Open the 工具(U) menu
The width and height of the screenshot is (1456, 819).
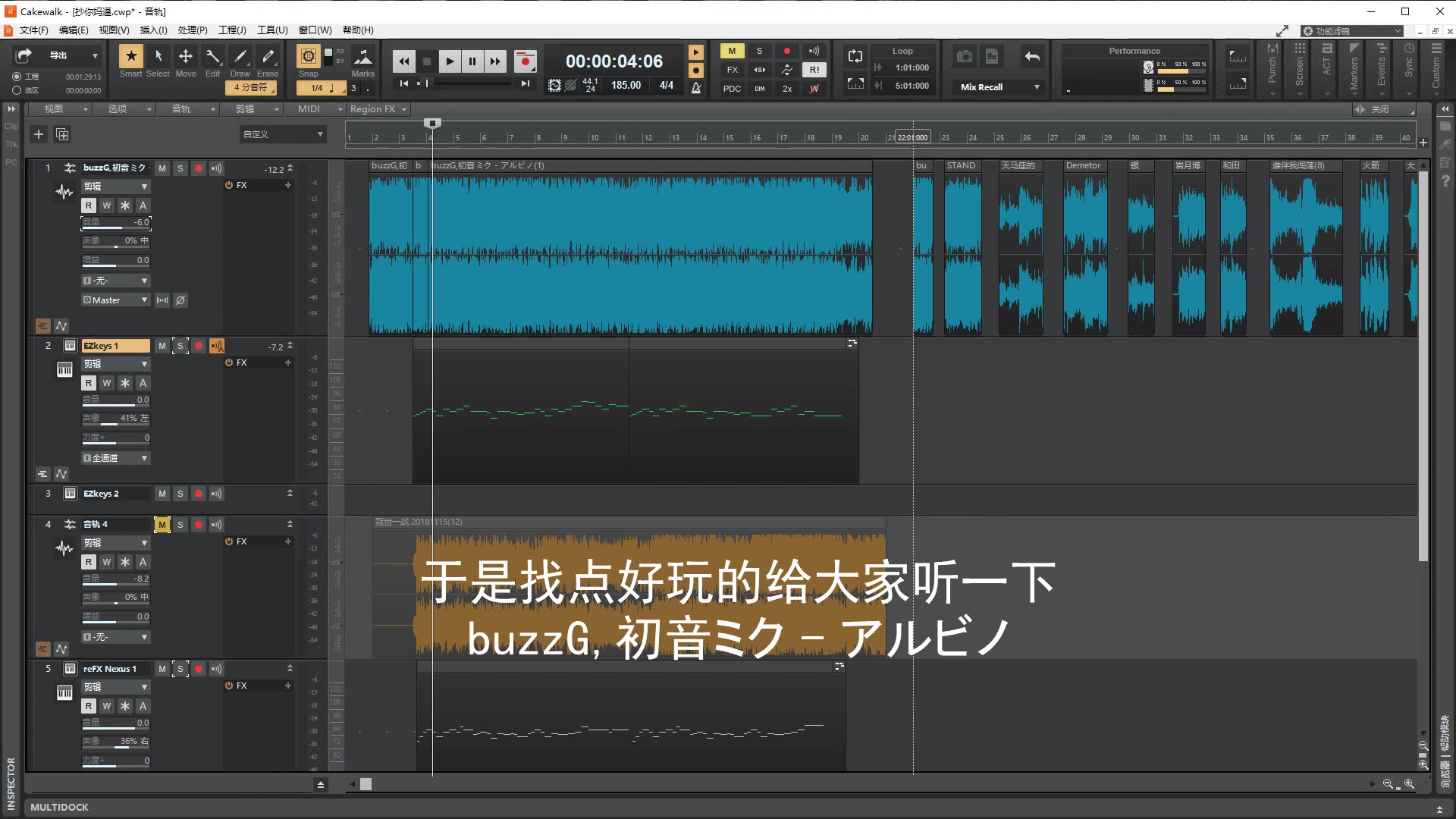tap(272, 30)
